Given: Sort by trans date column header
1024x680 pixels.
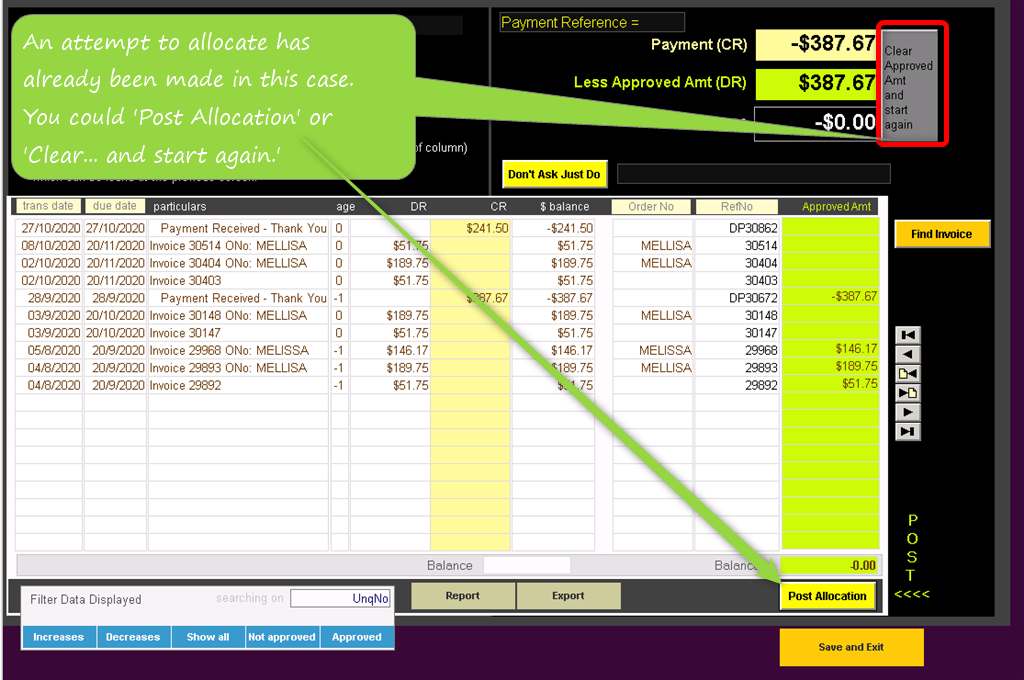Looking at the screenshot, I should (x=48, y=206).
